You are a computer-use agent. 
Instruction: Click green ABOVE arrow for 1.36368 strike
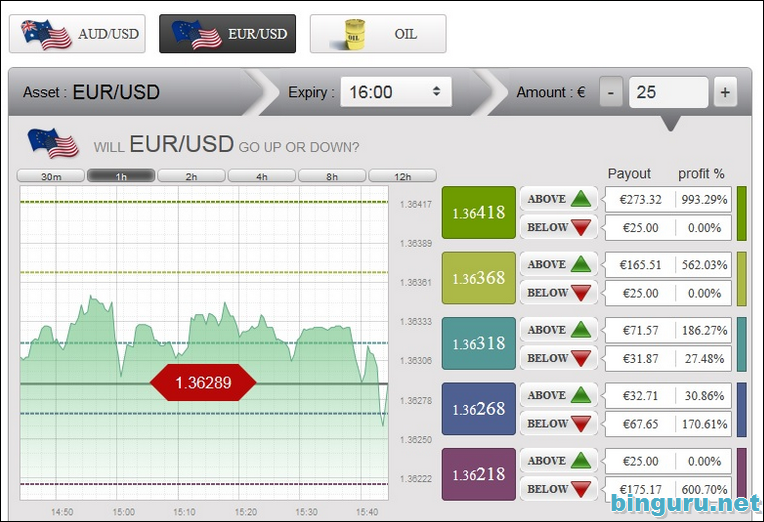click(580, 265)
